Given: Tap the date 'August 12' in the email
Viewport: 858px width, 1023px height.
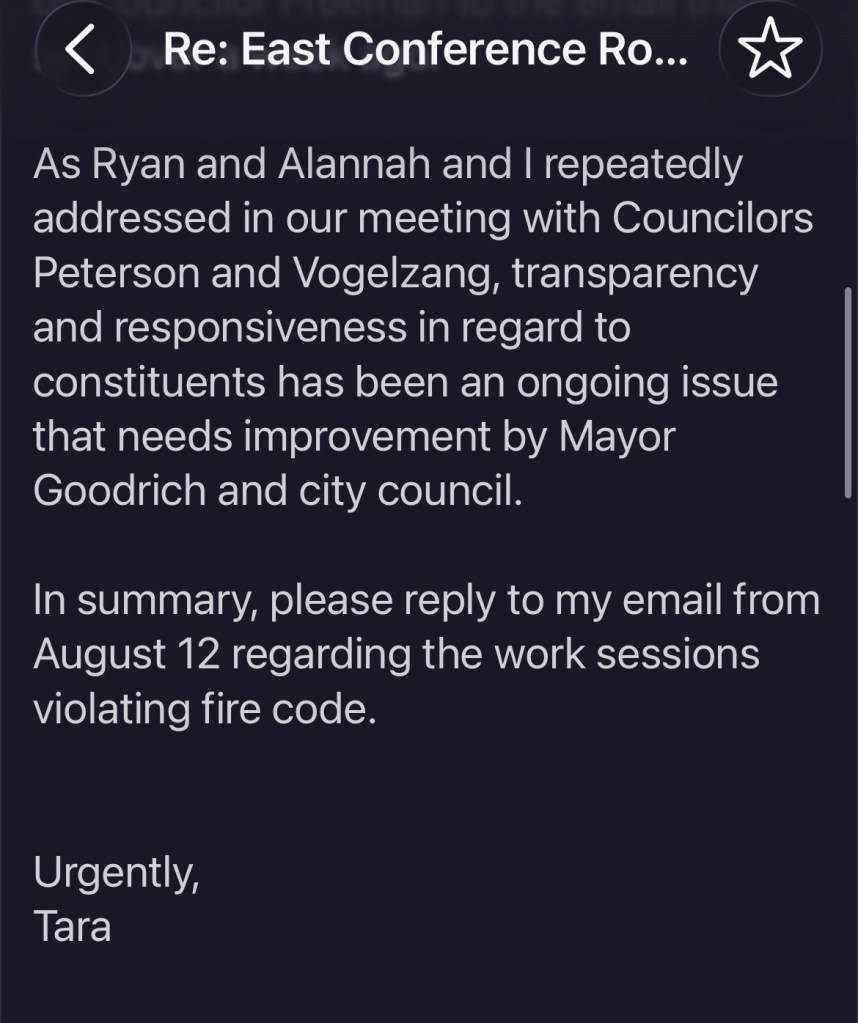Looking at the screenshot, I should click(127, 654).
